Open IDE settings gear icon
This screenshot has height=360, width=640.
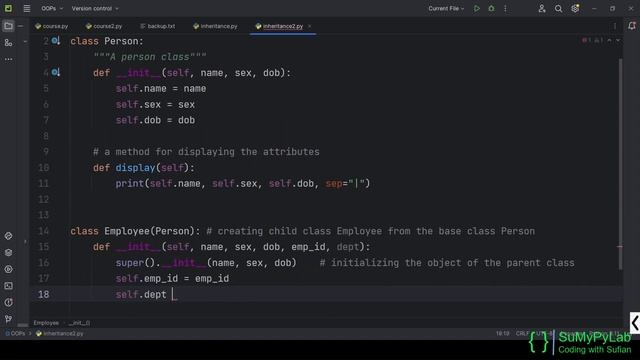click(575, 8)
